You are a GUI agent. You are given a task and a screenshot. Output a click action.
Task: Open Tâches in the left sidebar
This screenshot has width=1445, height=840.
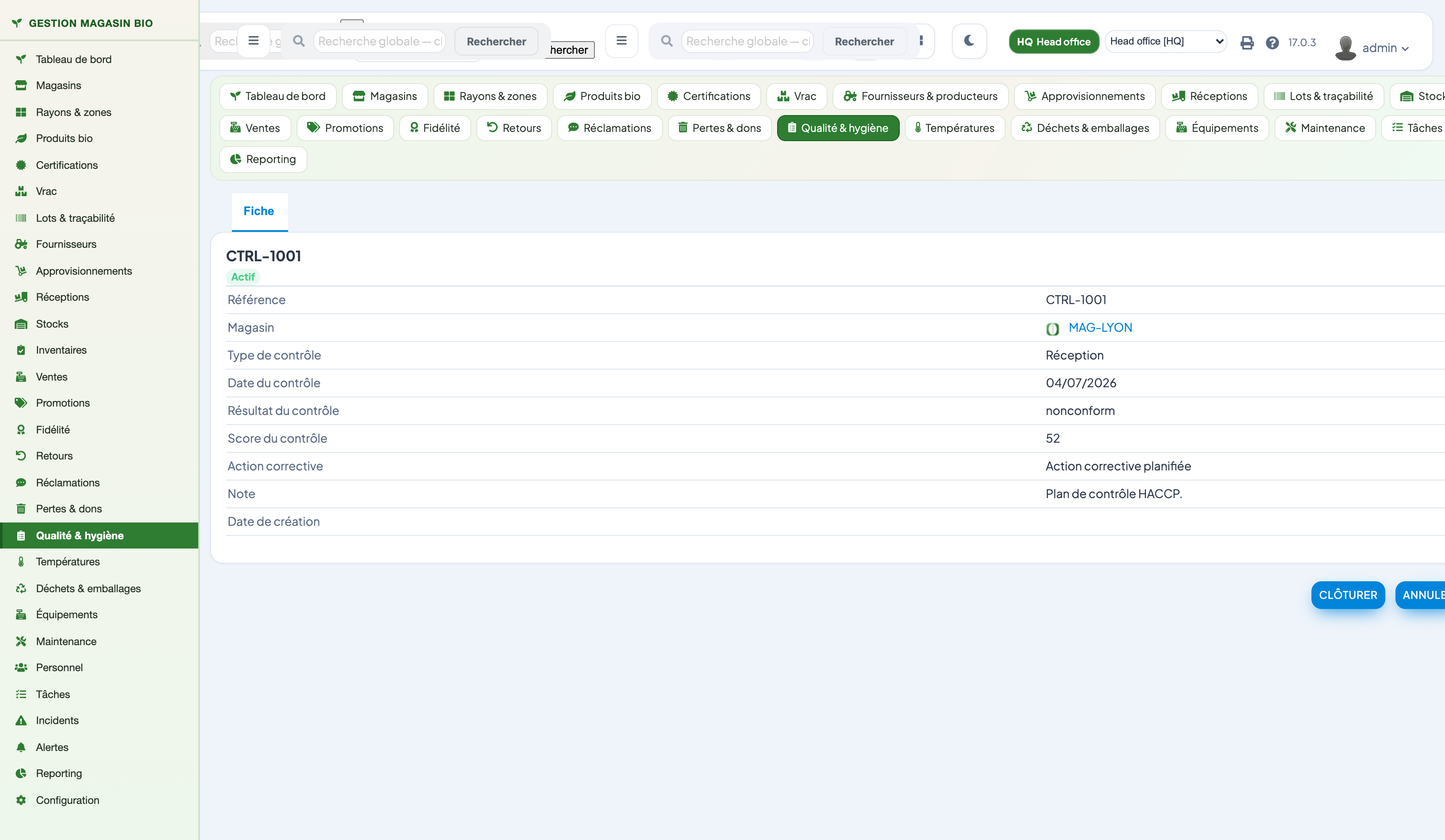point(99,694)
